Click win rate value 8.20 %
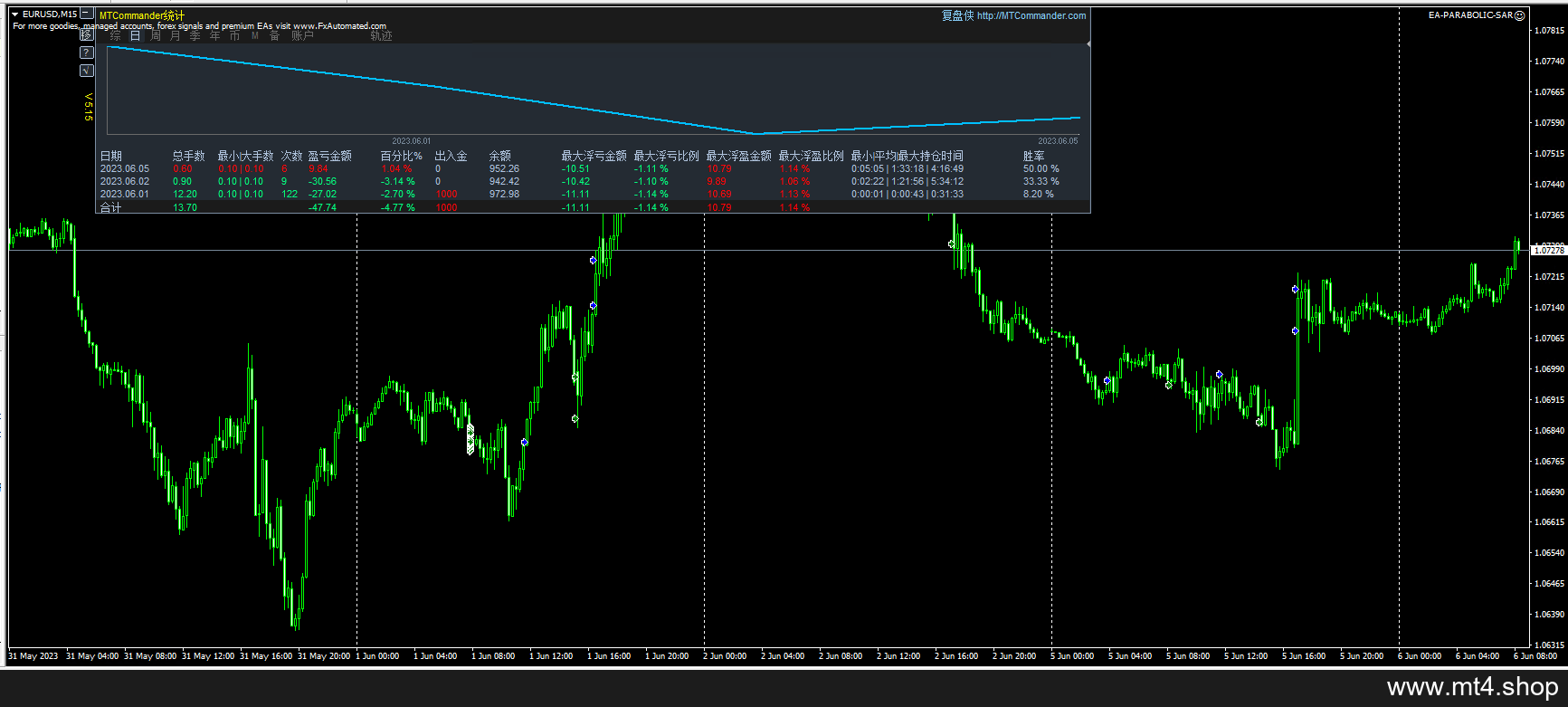 (x=1038, y=194)
